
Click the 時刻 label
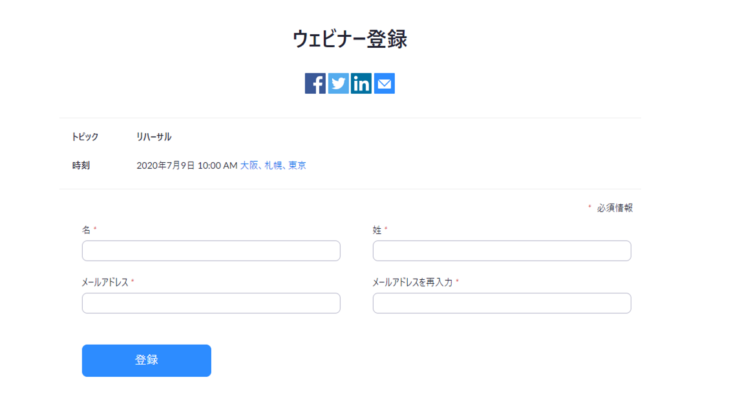tap(81, 166)
